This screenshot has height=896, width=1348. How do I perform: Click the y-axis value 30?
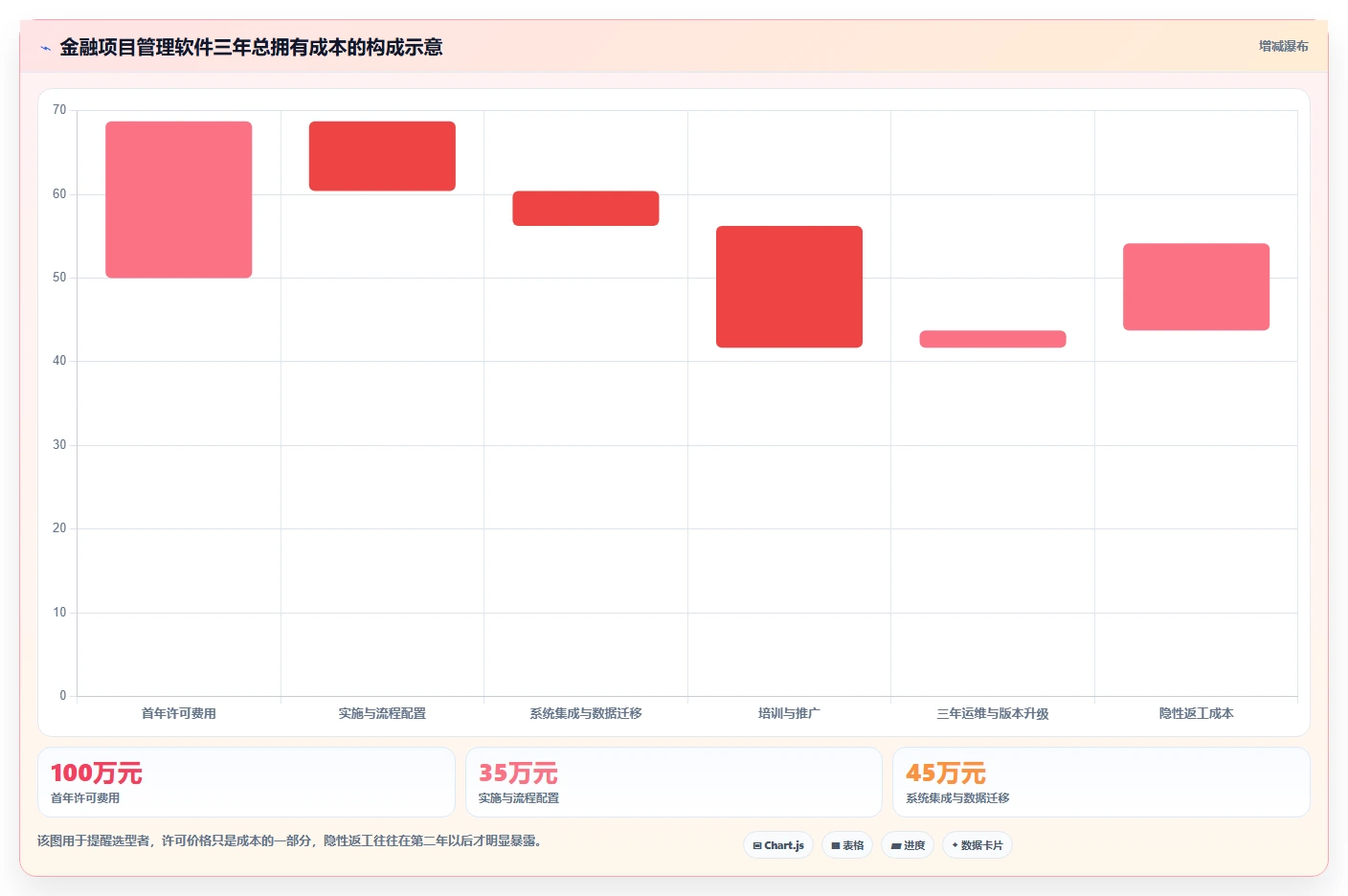coord(59,445)
